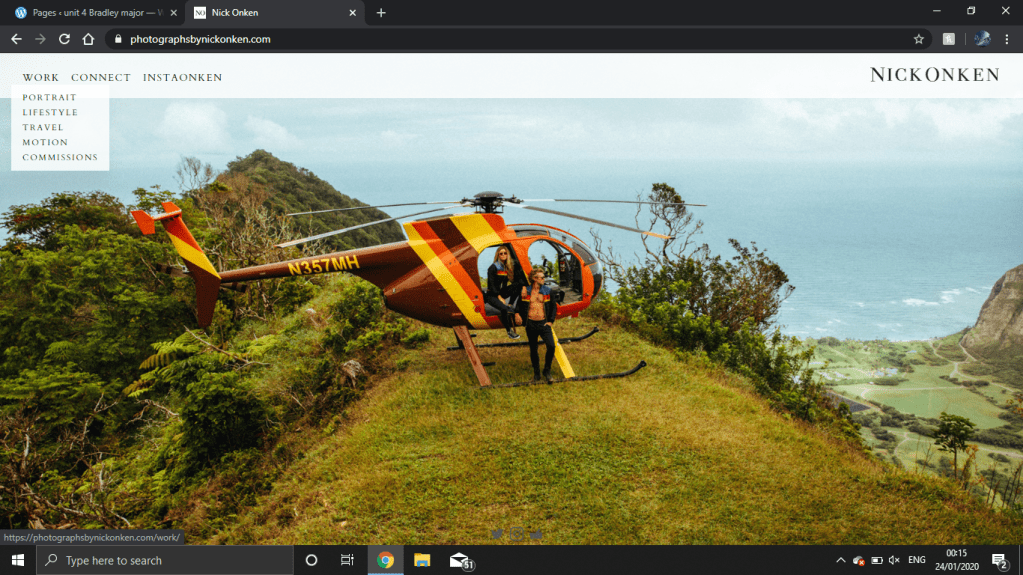Open the Chrome profile avatar

pyautogui.click(x=982, y=39)
